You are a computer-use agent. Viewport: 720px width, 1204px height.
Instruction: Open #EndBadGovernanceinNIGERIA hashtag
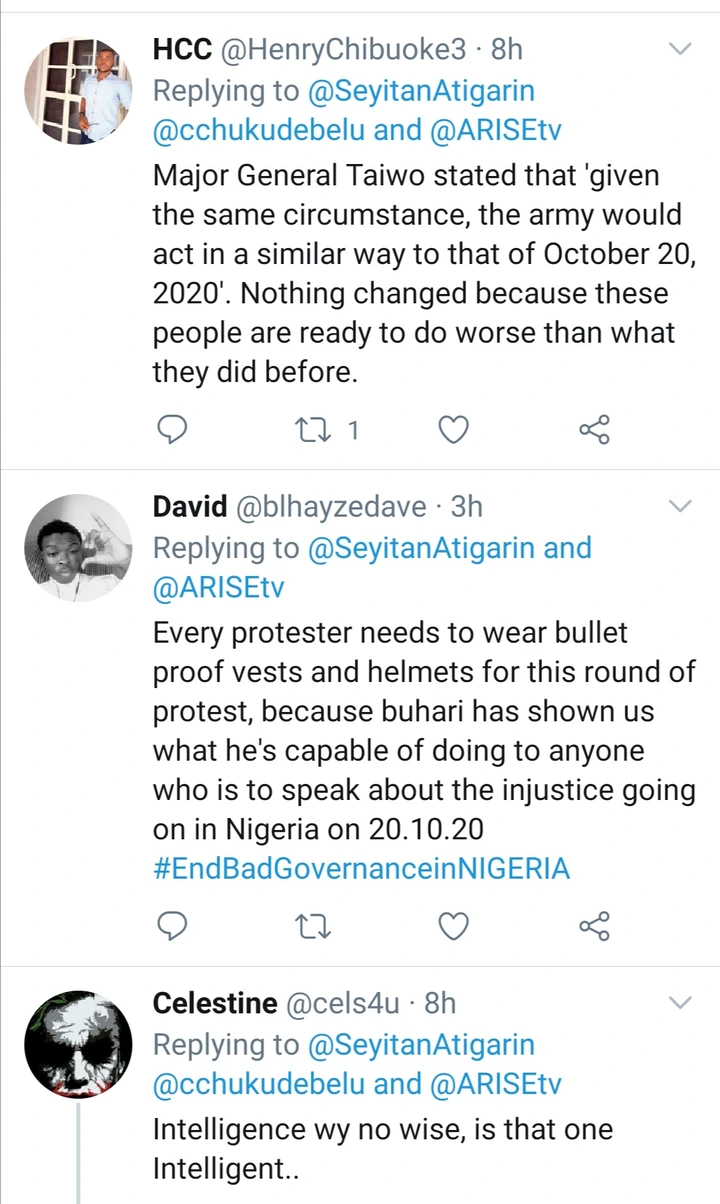click(361, 868)
